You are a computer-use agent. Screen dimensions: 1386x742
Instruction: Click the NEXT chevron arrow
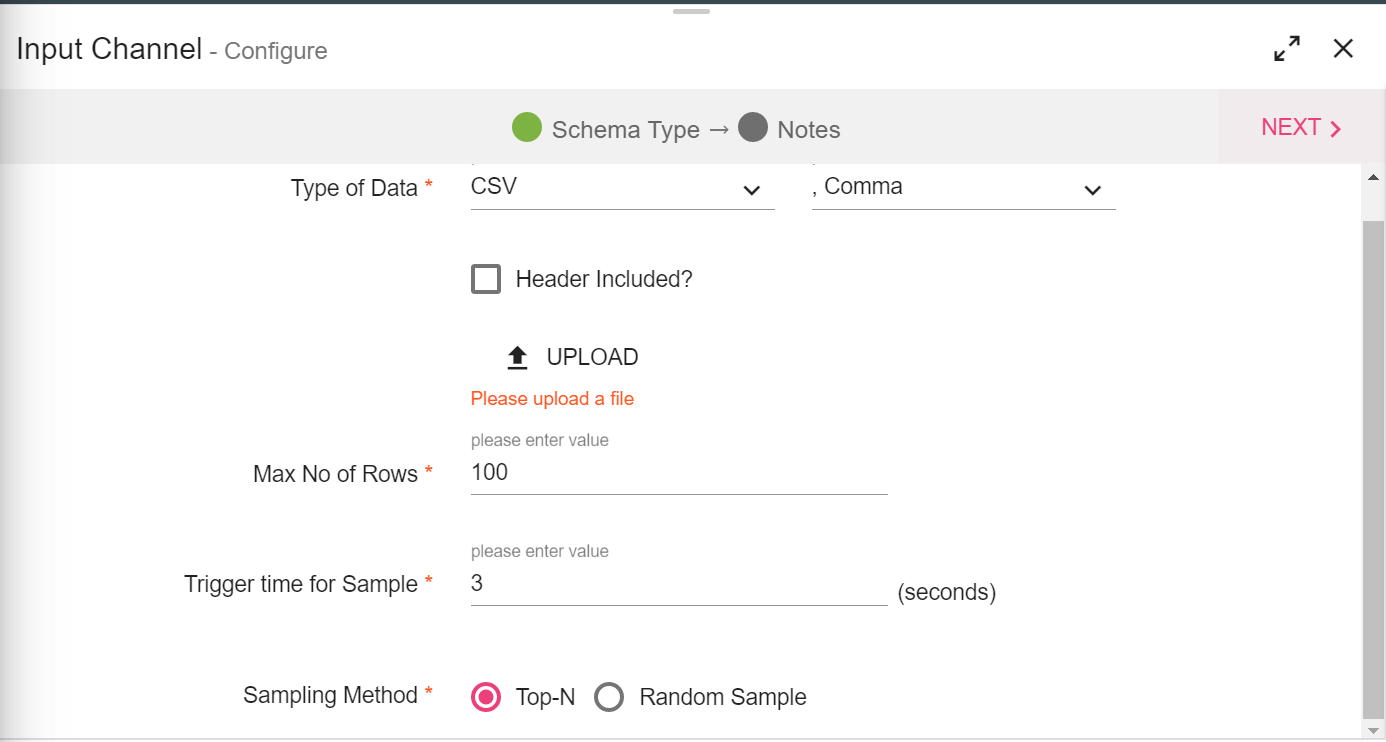[1335, 129]
